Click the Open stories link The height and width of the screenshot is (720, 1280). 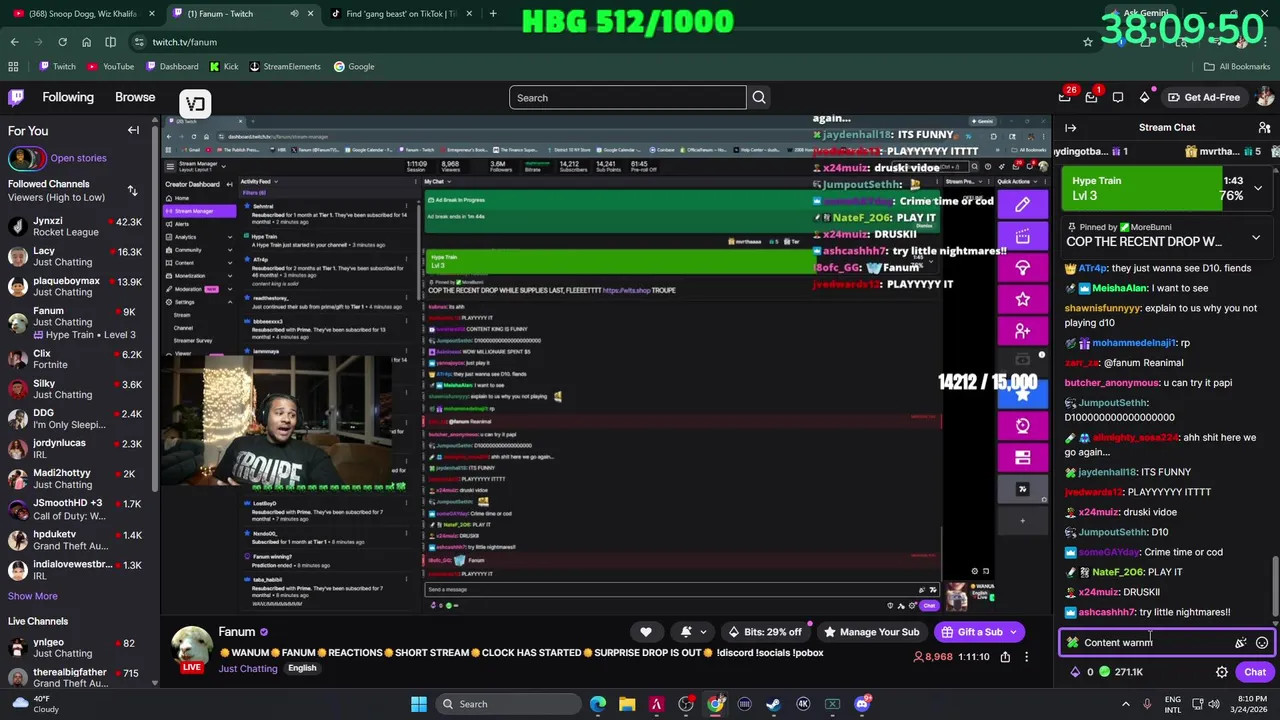pos(78,158)
